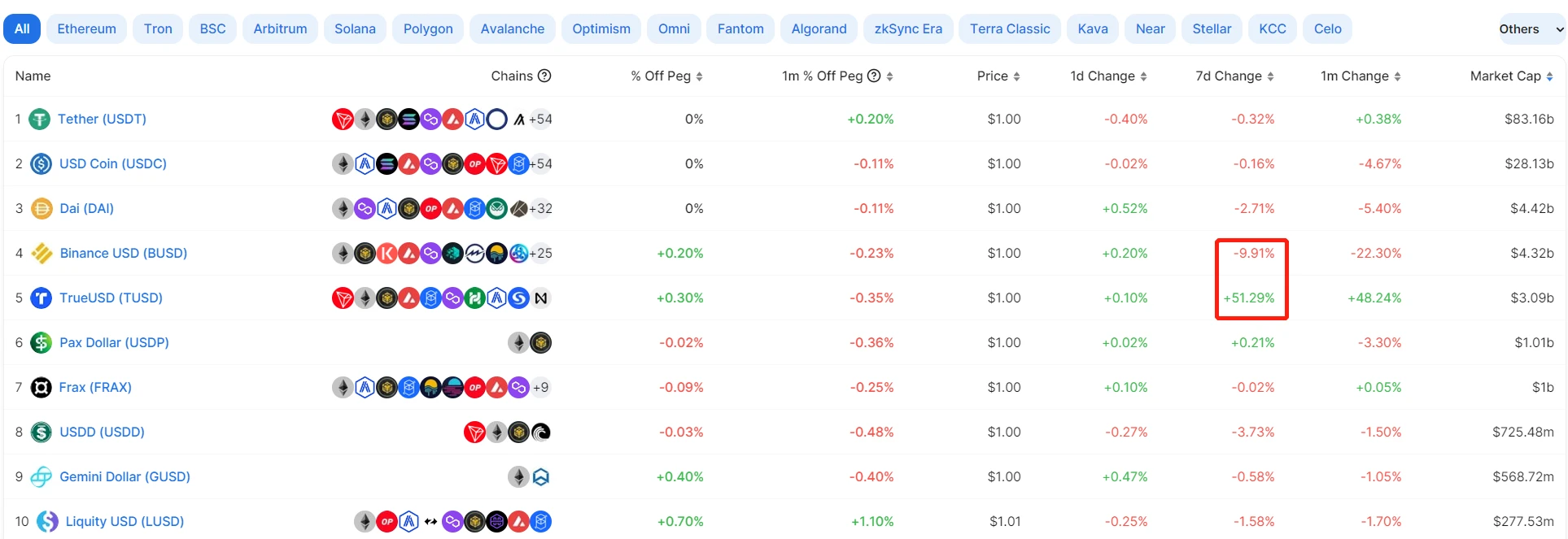Open the Dai (DAI) stablecoin link
The width and height of the screenshot is (1568, 539).
pos(86,208)
